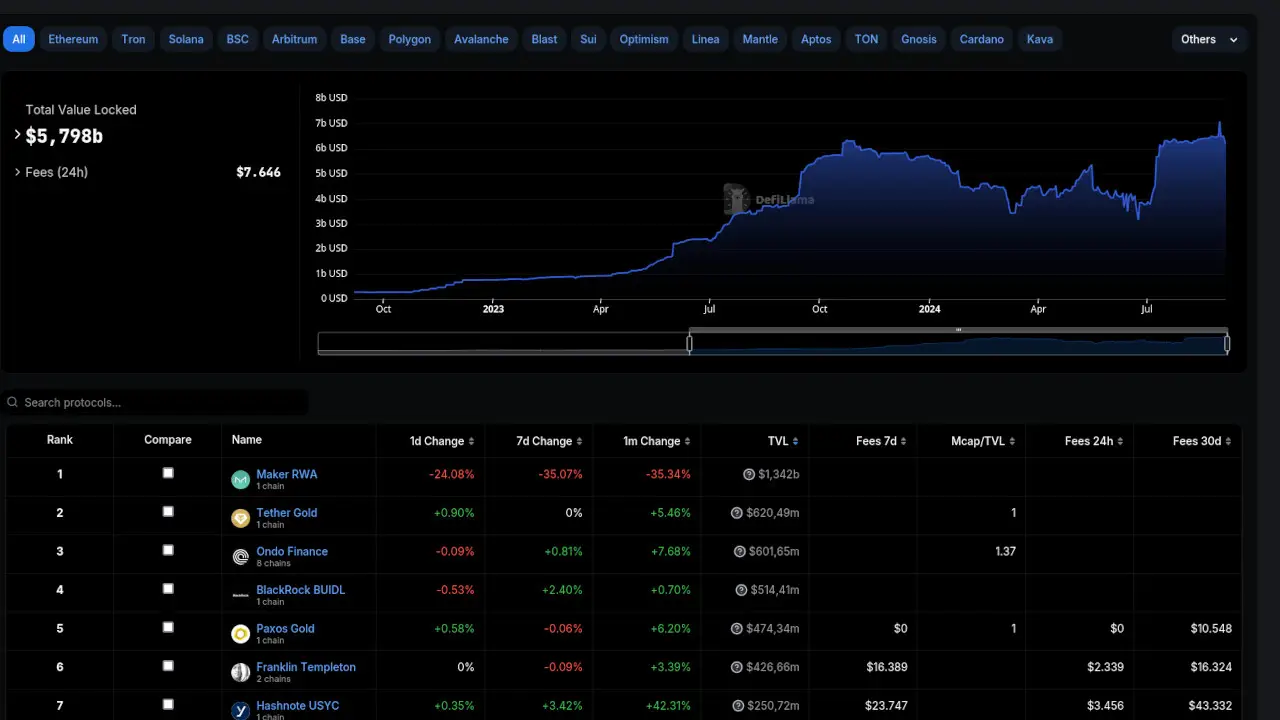Filter by Kava chain
Image resolution: width=1280 pixels, height=720 pixels.
(x=1040, y=39)
